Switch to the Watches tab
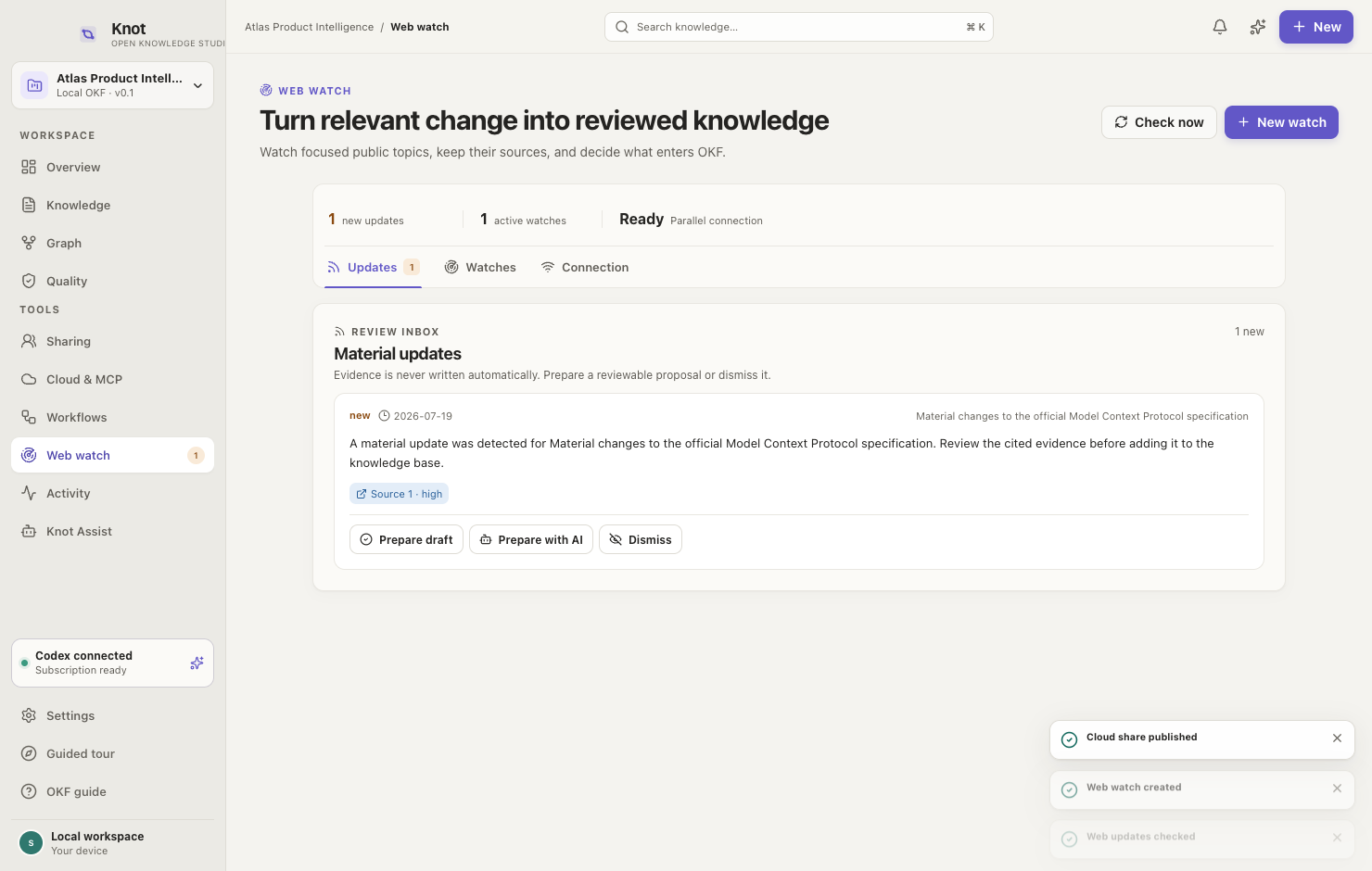1372x871 pixels. 480,267
